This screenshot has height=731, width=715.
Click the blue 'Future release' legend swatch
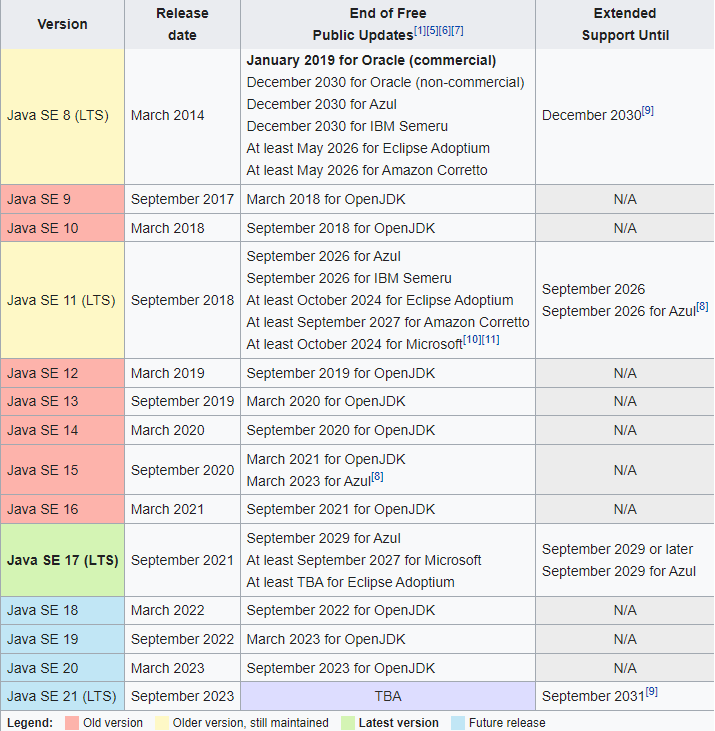(456, 722)
